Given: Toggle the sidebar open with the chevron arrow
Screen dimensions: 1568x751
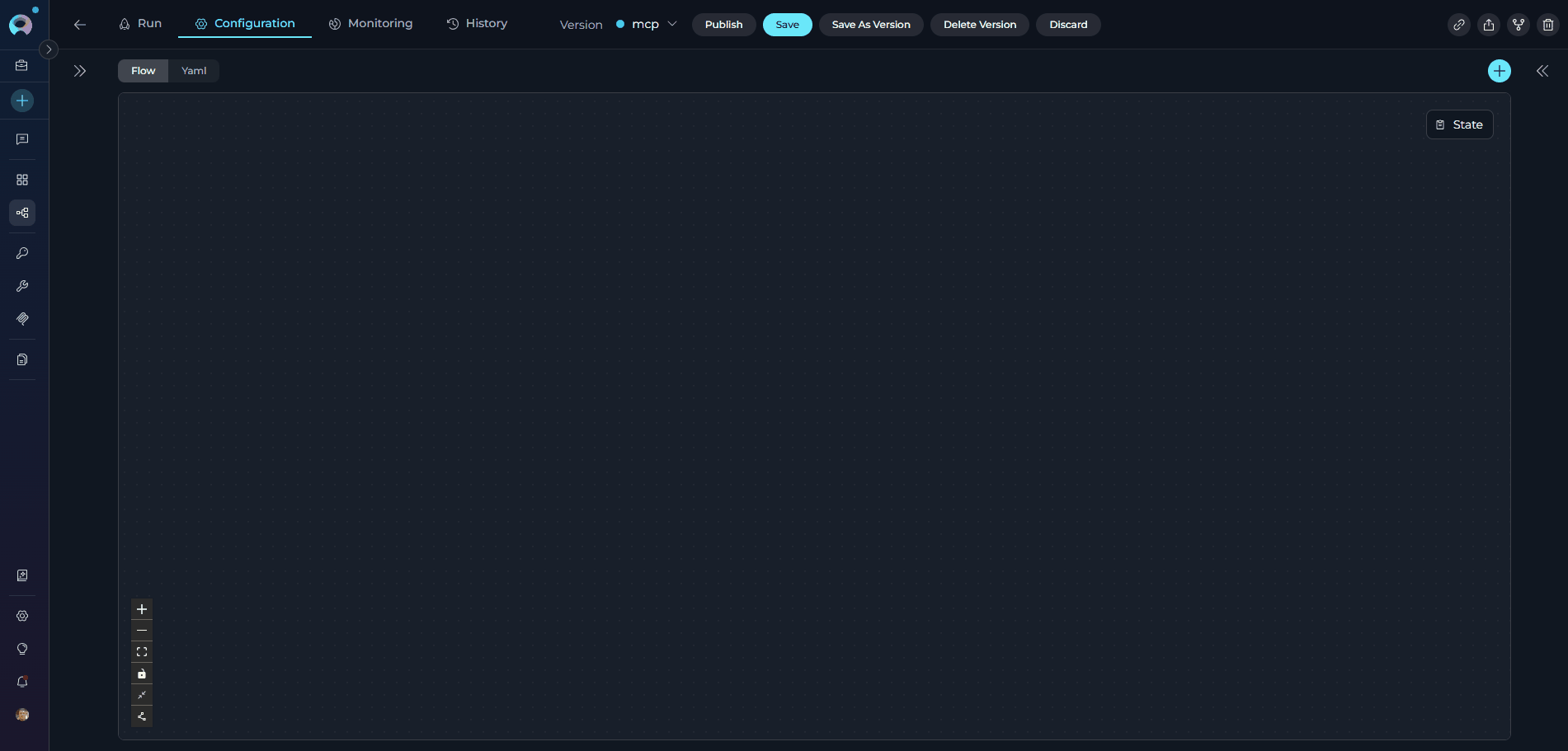Looking at the screenshot, I should (49, 49).
